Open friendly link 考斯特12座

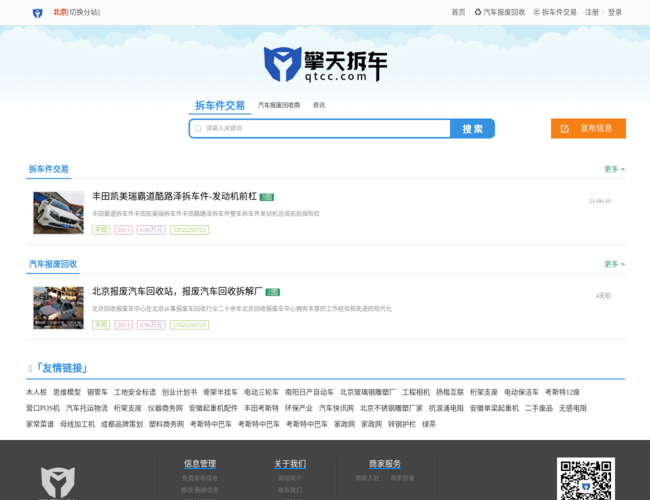[563, 392]
